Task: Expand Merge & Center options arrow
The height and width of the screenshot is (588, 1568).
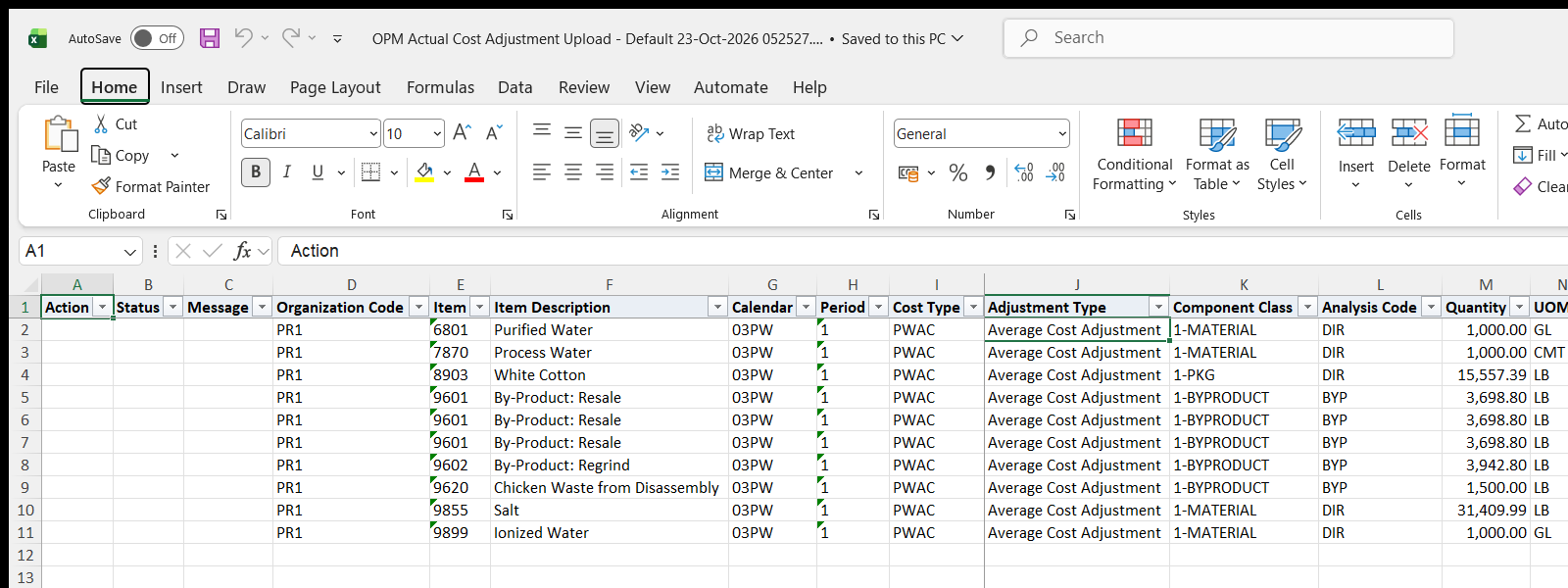Action: coord(858,173)
